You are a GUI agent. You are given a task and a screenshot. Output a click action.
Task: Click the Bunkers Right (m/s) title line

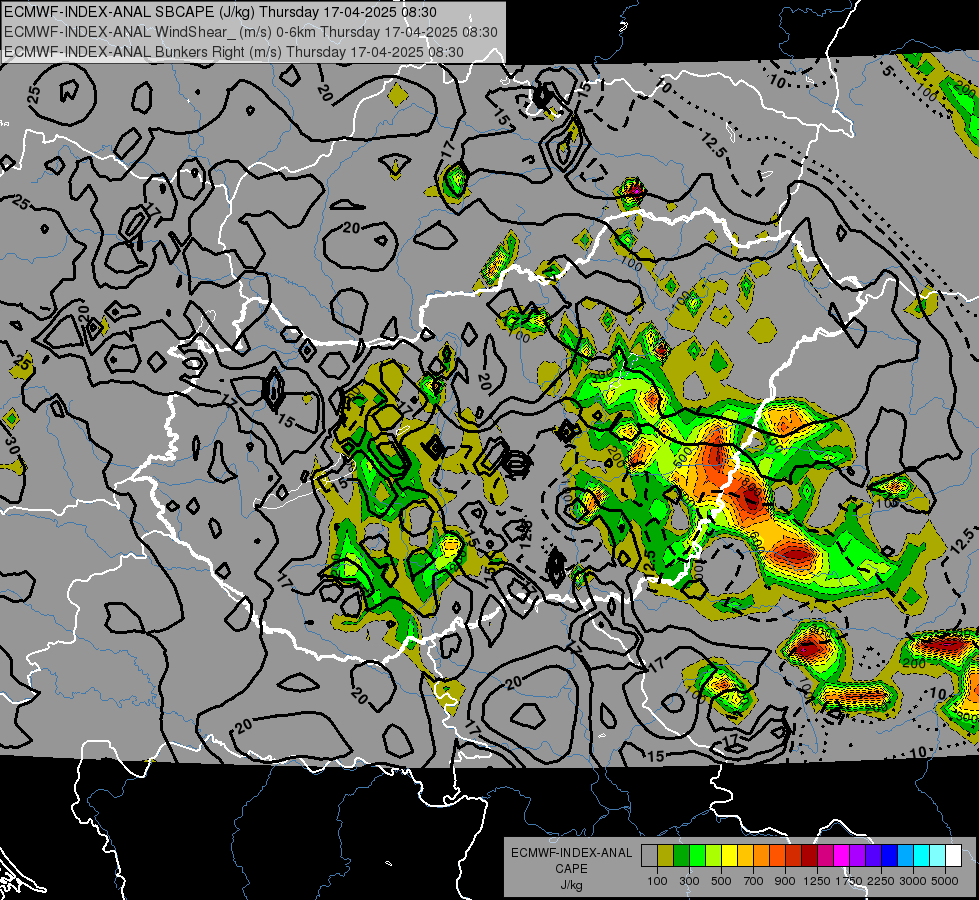click(x=234, y=52)
